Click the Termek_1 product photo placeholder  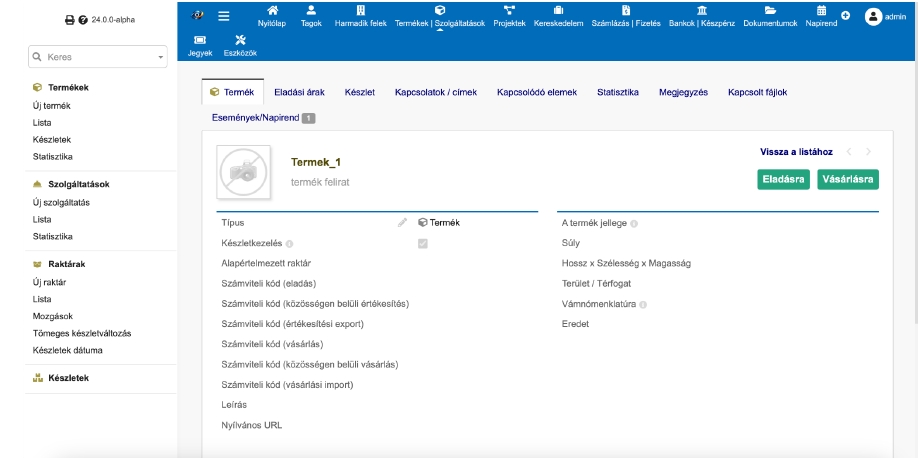(x=243, y=171)
